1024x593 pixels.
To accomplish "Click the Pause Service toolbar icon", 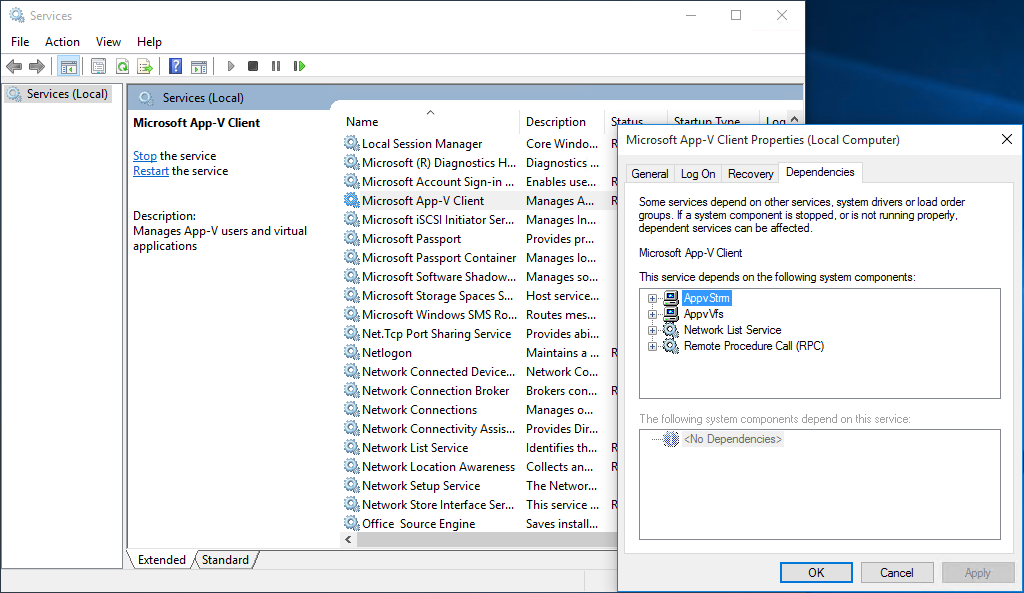I will click(x=276, y=66).
